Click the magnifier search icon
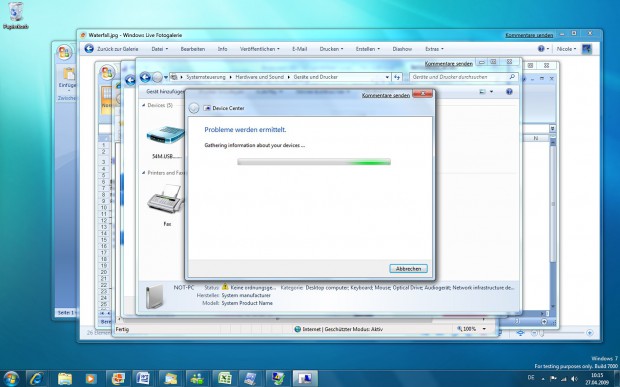The width and height of the screenshot is (620, 387). 512,77
